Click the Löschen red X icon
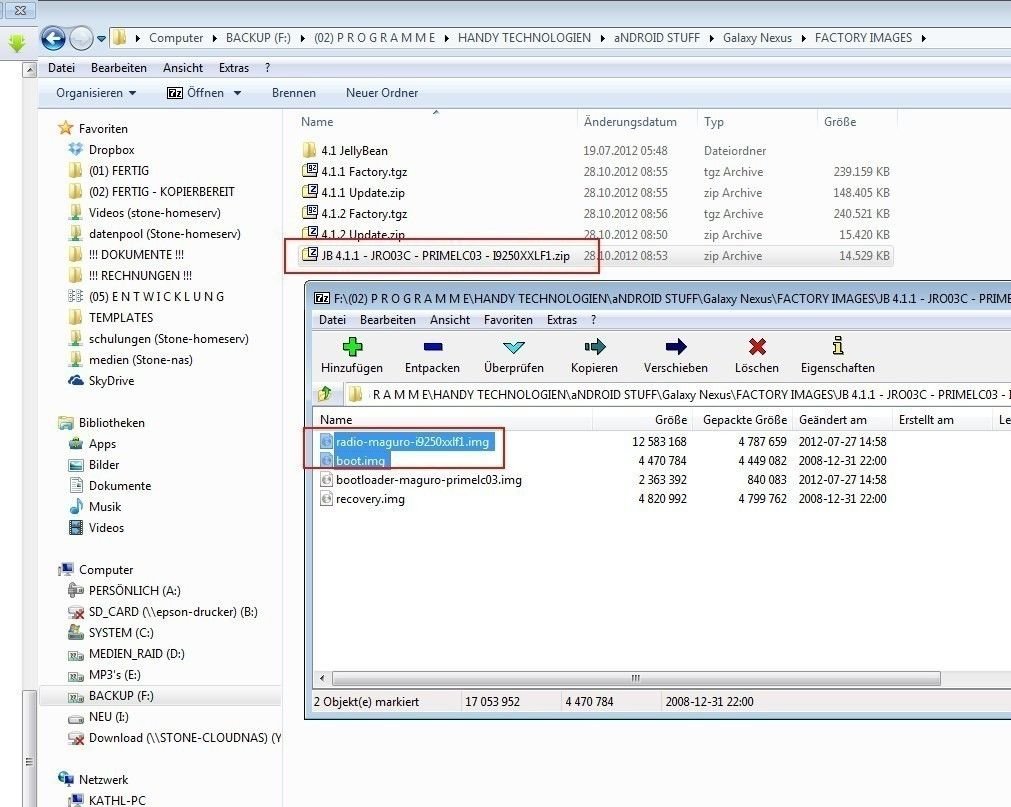Image resolution: width=1011 pixels, height=807 pixels. (757, 347)
